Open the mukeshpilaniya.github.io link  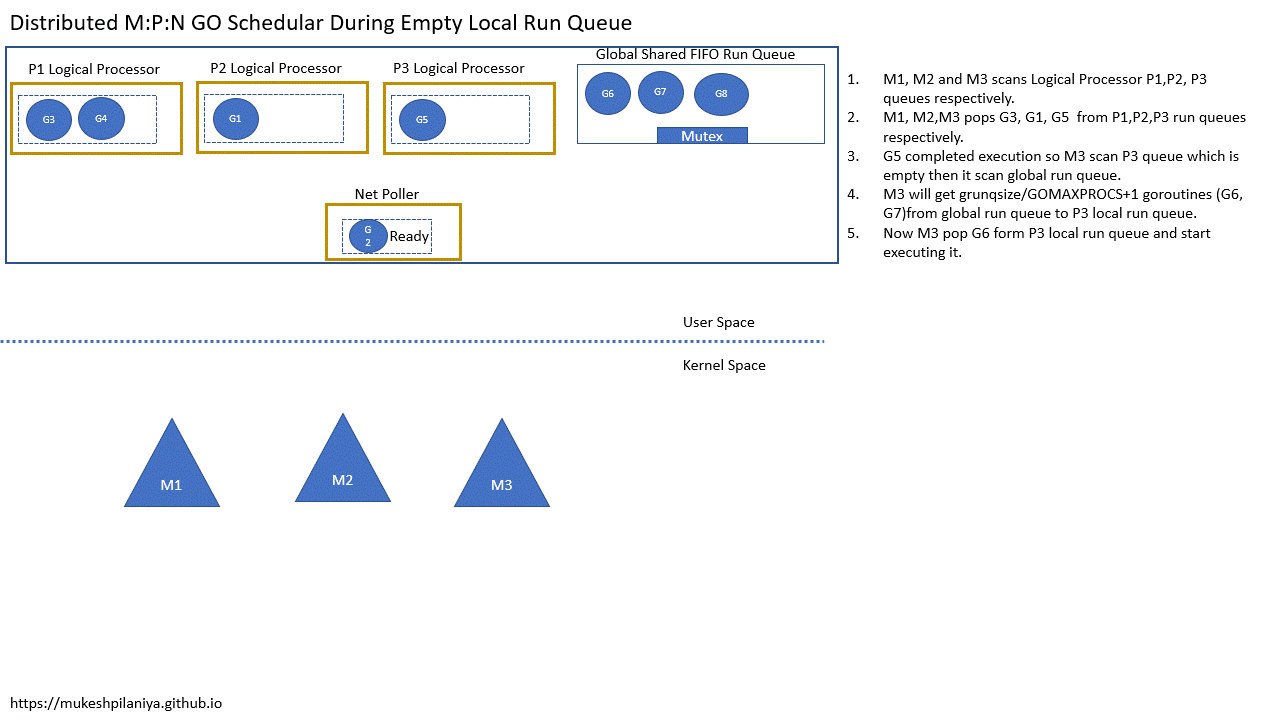tap(116, 703)
